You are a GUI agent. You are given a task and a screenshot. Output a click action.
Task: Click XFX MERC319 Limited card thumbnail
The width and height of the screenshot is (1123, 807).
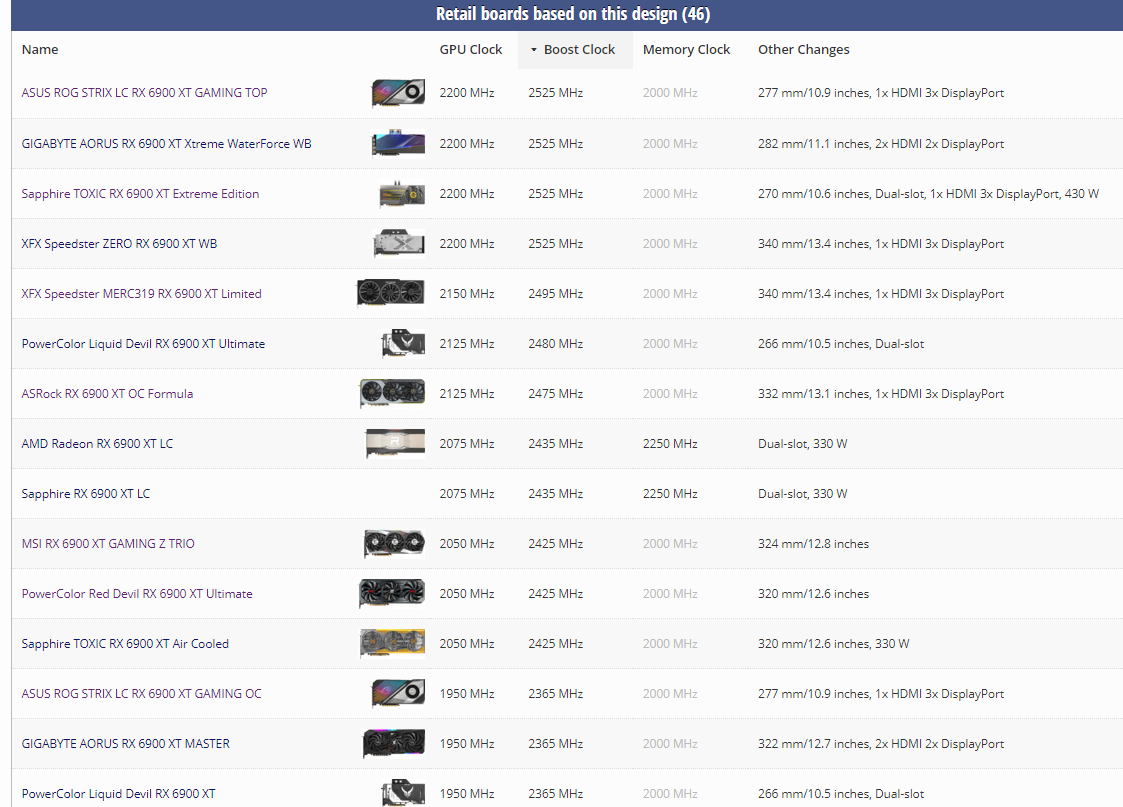(x=391, y=293)
